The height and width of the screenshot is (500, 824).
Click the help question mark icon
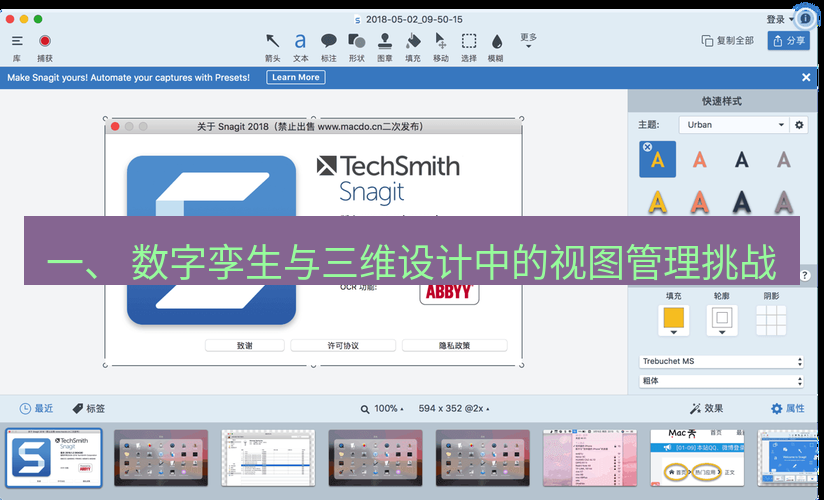[x=805, y=275]
